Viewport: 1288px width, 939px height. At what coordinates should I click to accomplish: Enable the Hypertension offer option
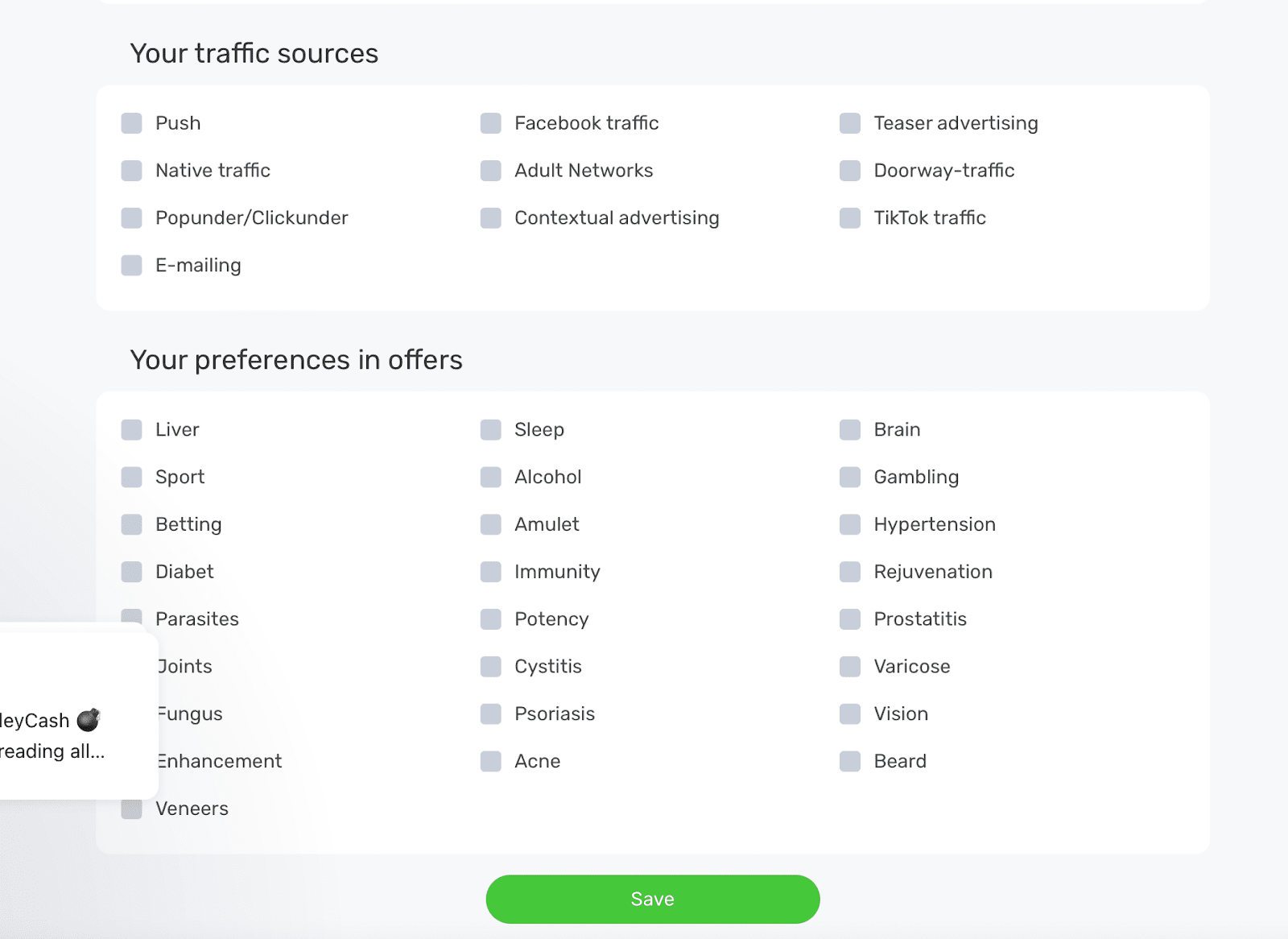[x=849, y=525]
